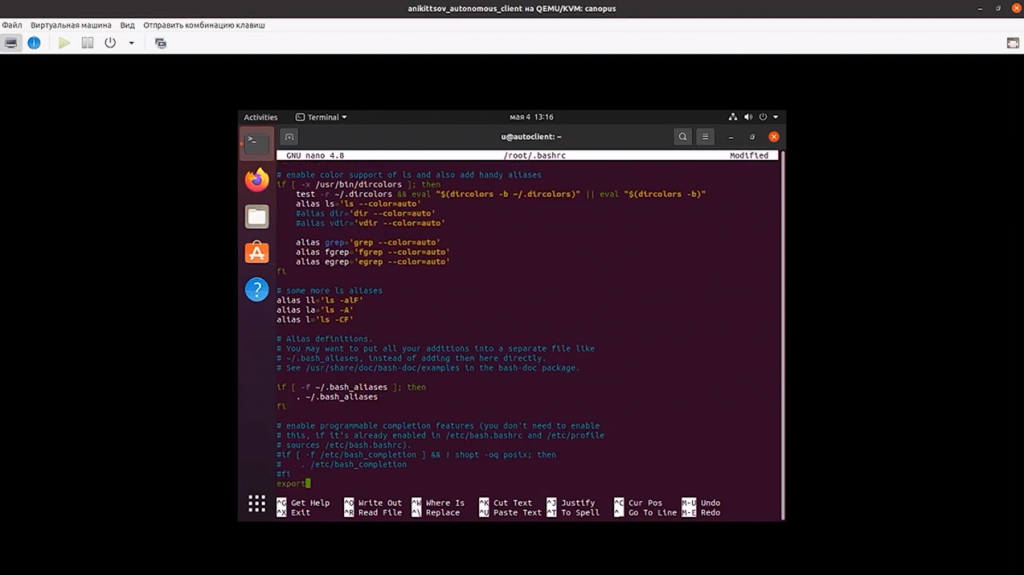This screenshot has height=575, width=1024.
Task: Open the clock and calendar panel
Action: point(531,117)
